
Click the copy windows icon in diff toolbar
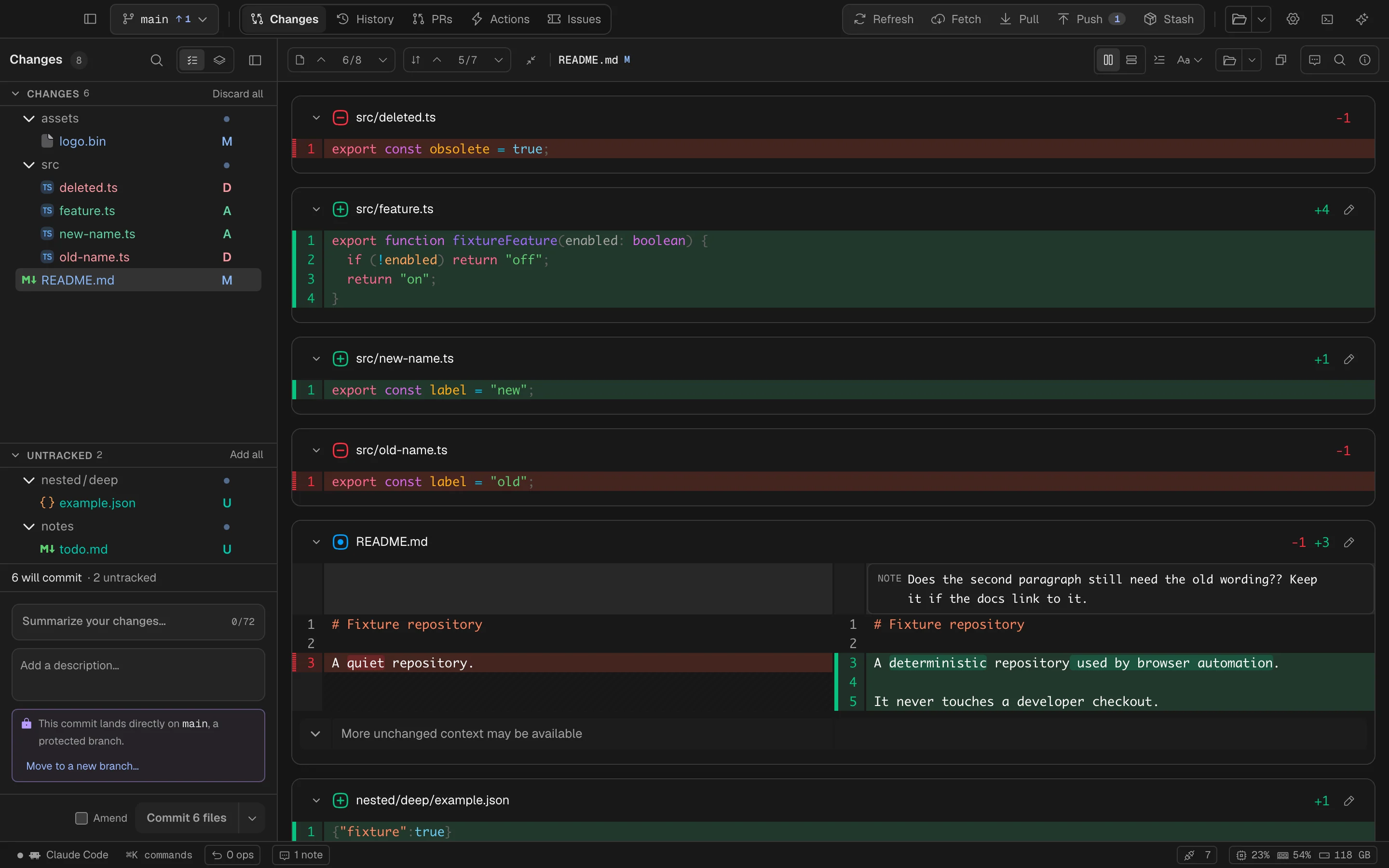click(1280, 60)
